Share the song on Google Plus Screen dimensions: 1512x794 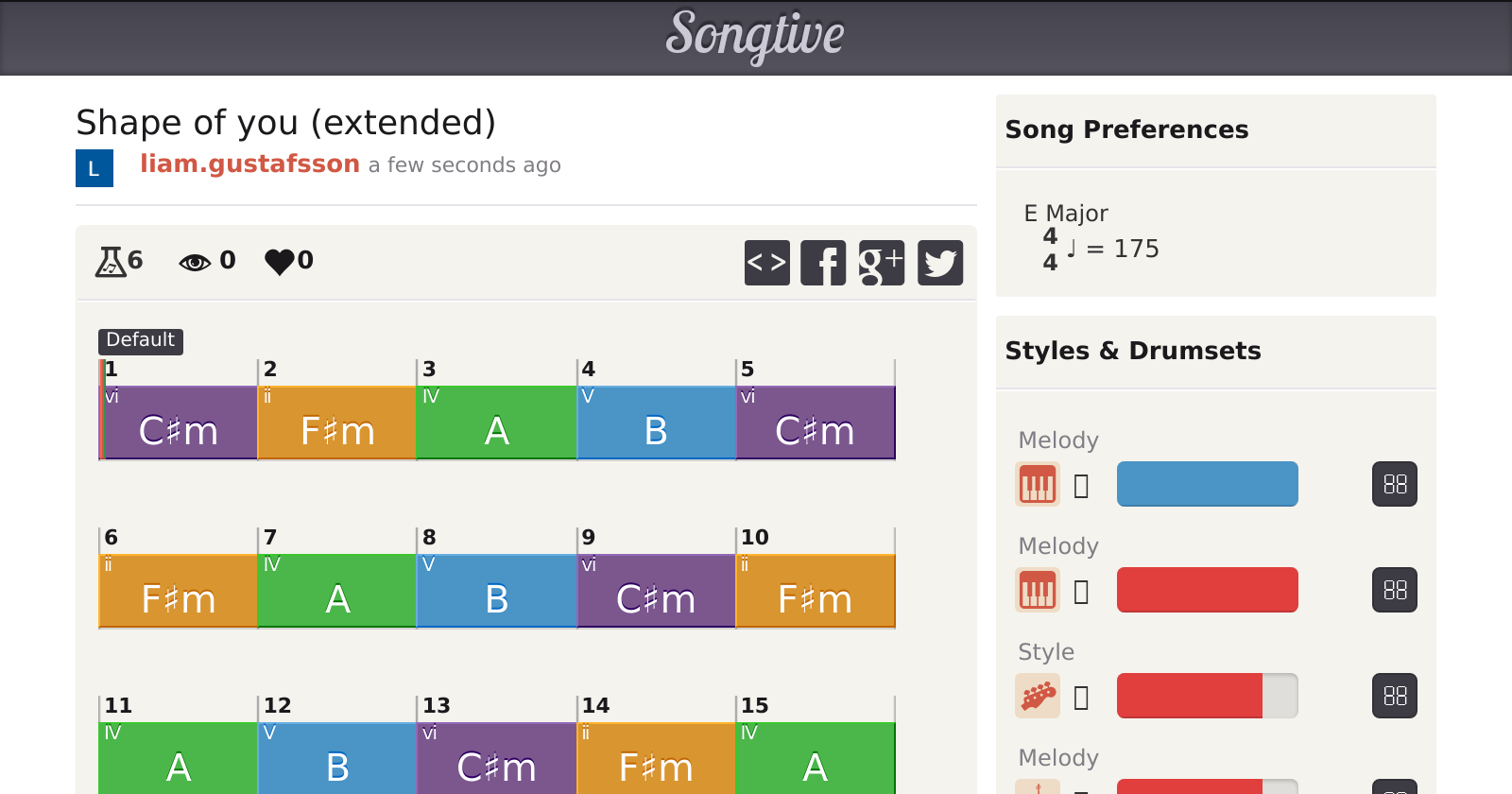click(x=881, y=263)
